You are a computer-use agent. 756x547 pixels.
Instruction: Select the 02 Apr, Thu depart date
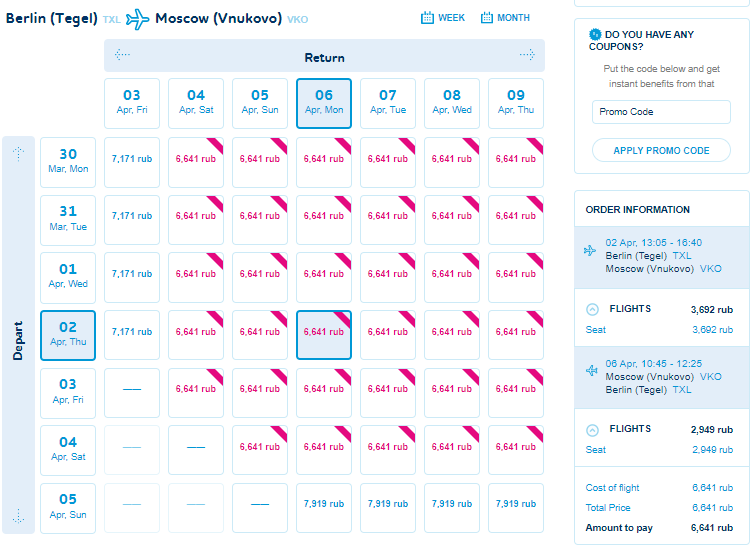pos(68,335)
